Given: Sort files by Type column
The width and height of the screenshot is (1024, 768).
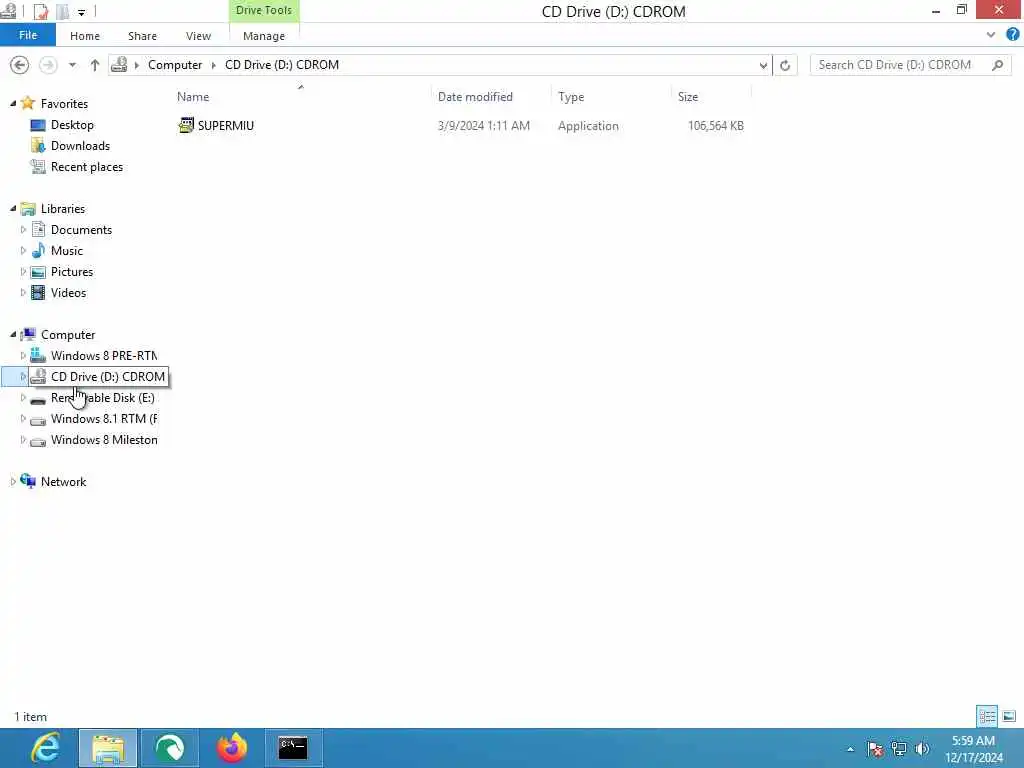Looking at the screenshot, I should click(571, 97).
